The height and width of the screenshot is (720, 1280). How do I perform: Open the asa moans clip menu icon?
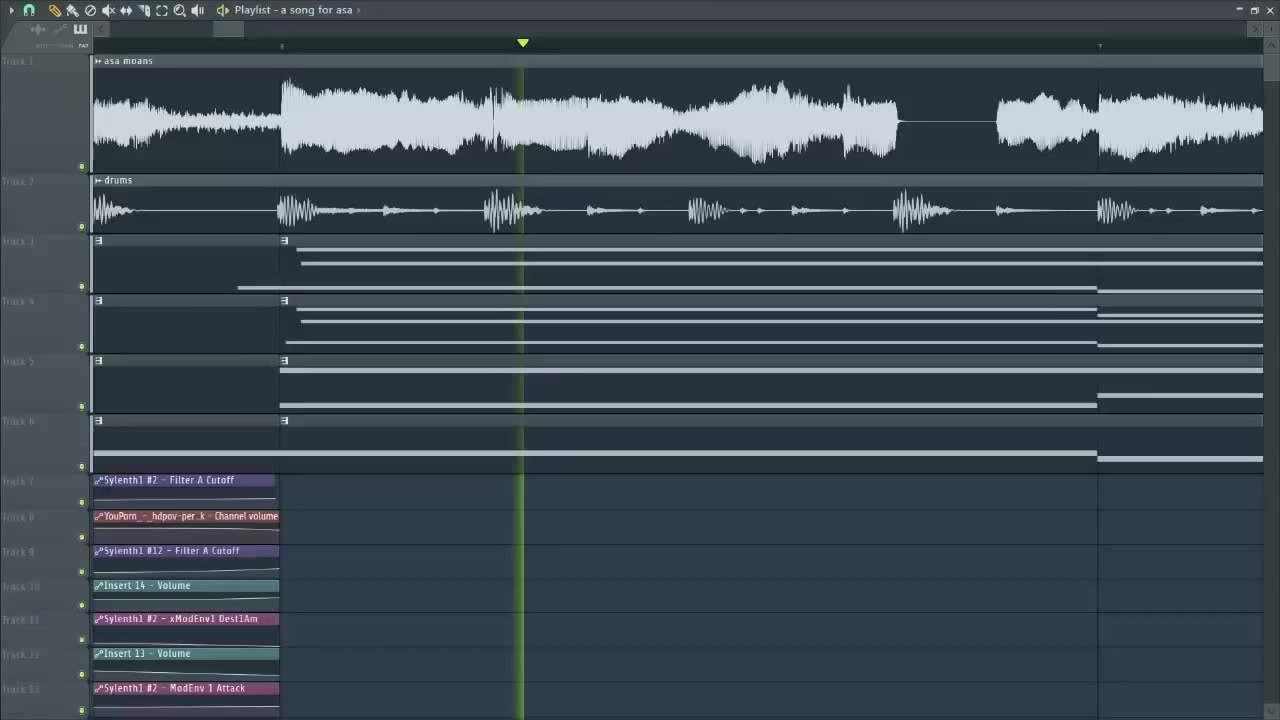click(x=98, y=61)
